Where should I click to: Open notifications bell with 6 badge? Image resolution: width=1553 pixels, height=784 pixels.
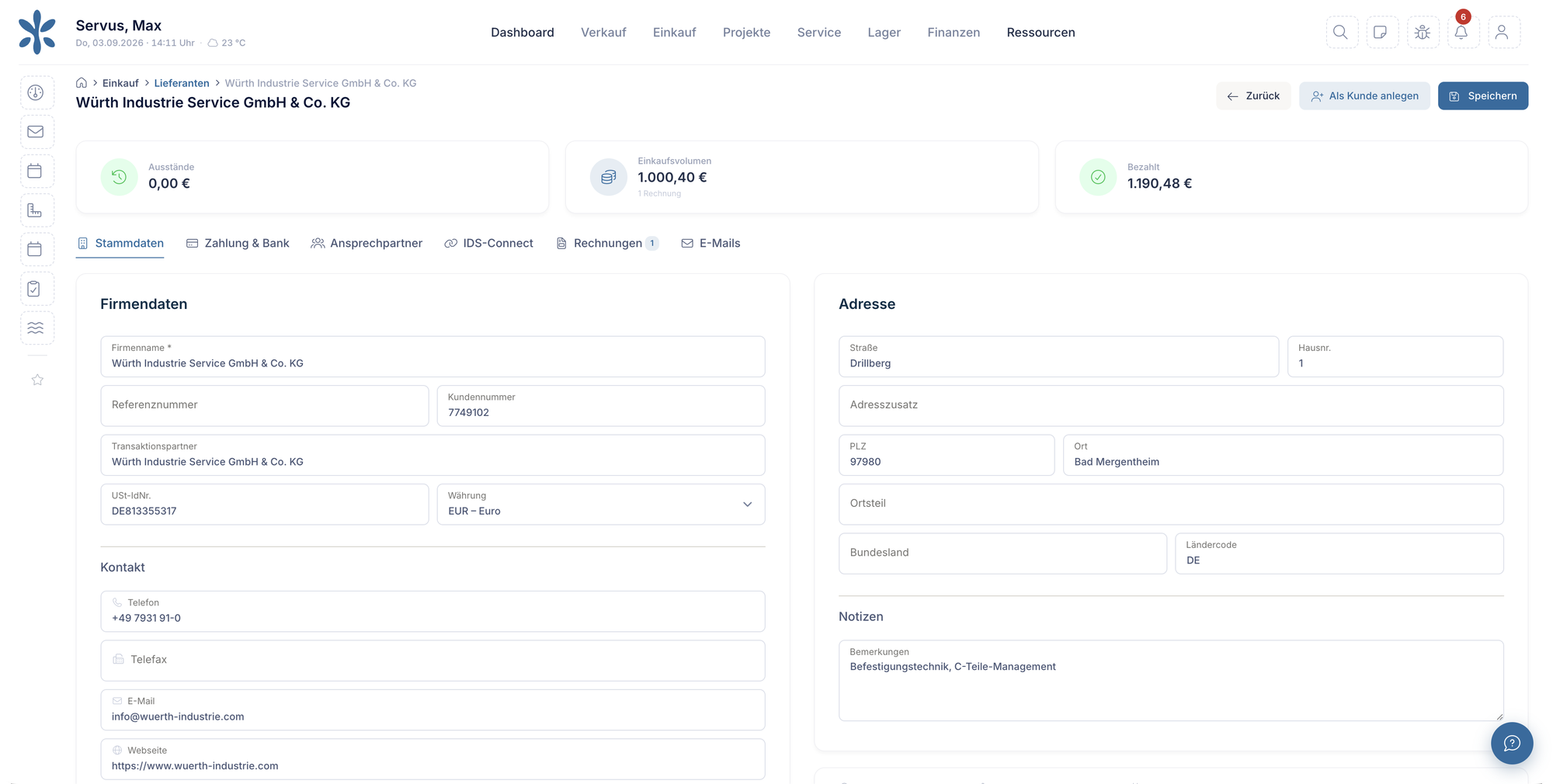[x=1463, y=33]
